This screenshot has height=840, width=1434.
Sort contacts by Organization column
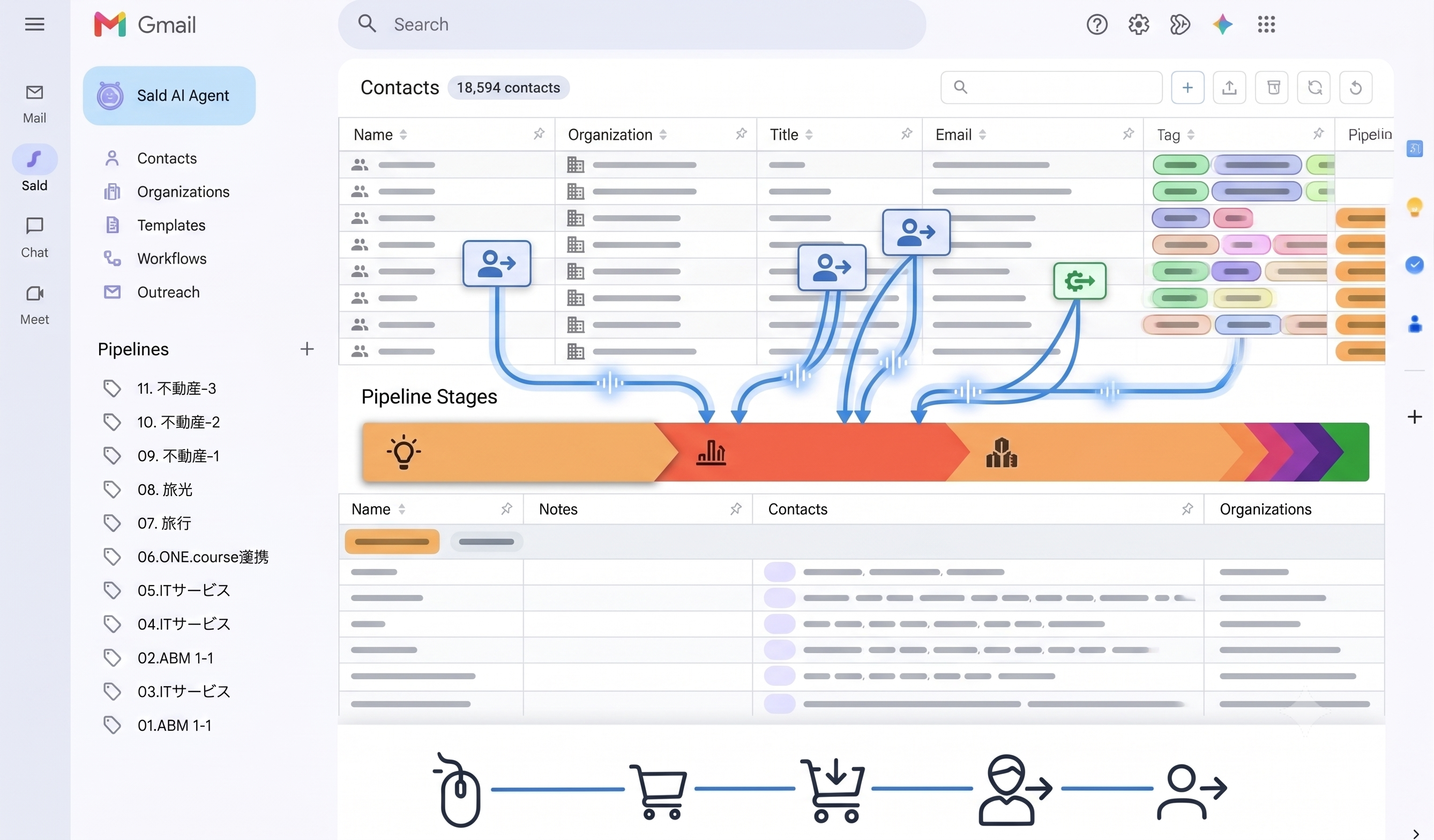point(663,135)
